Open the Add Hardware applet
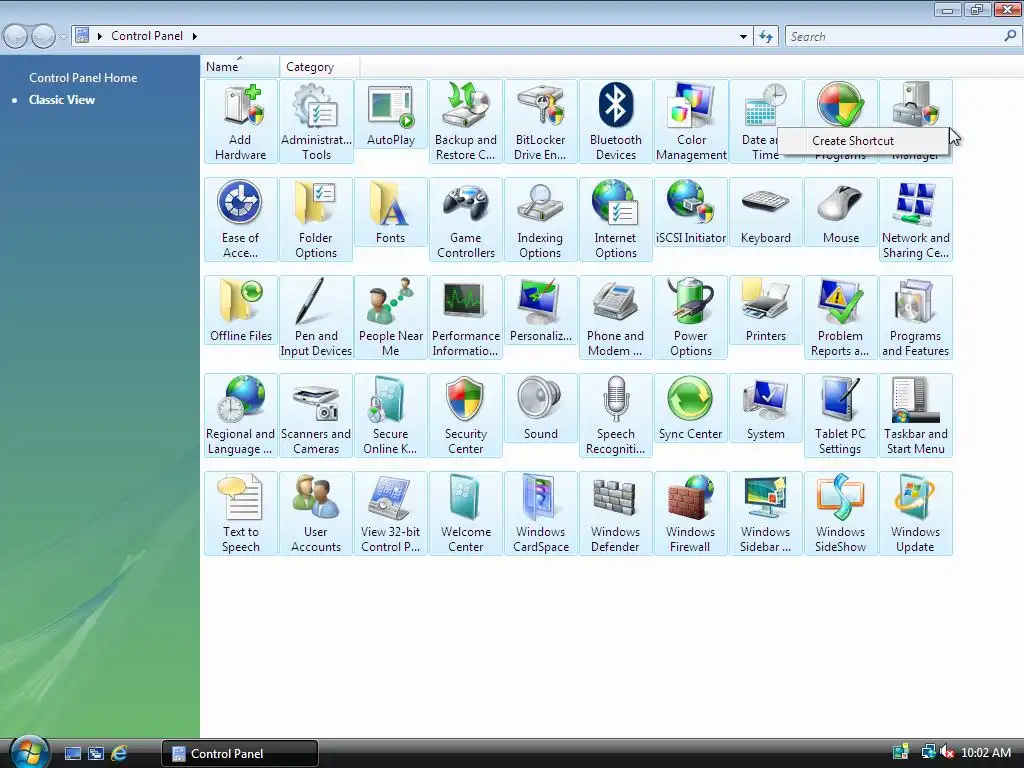 pyautogui.click(x=240, y=121)
